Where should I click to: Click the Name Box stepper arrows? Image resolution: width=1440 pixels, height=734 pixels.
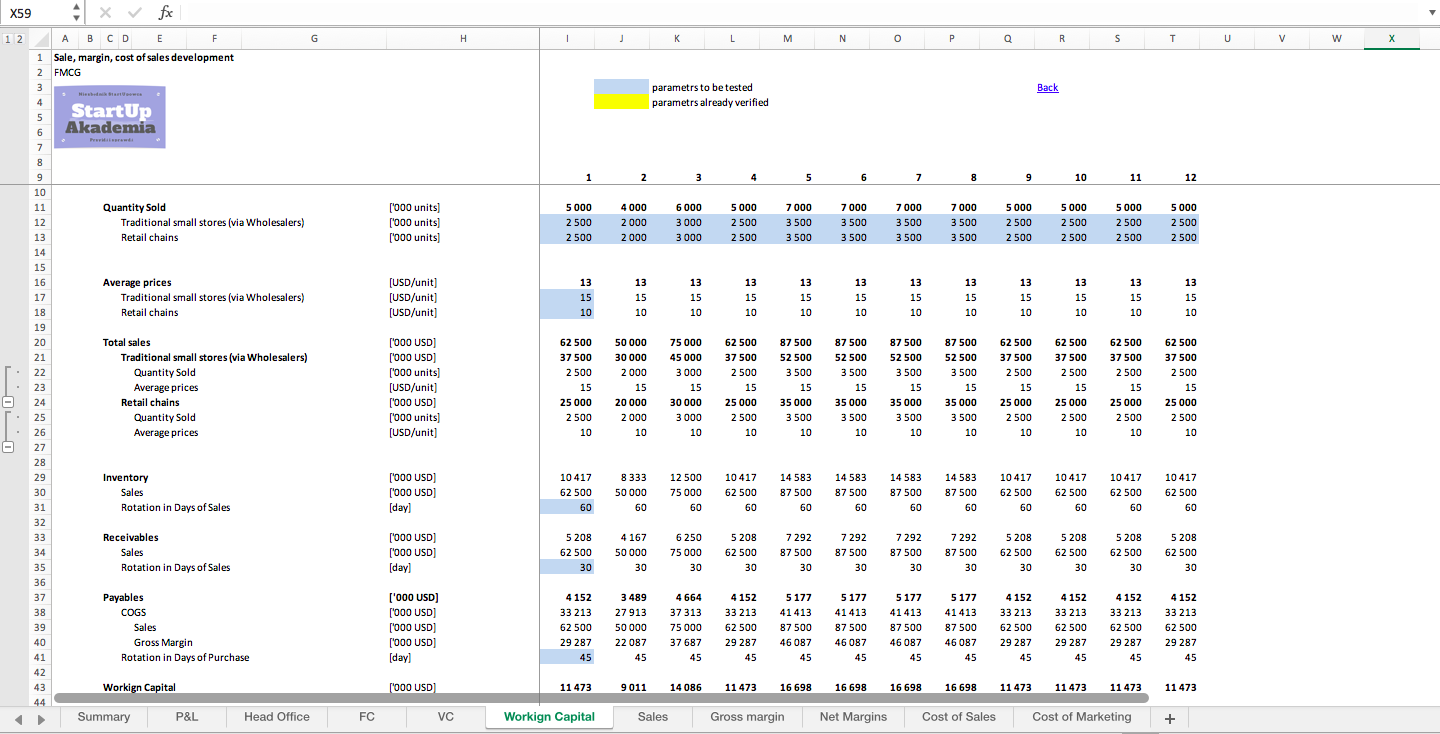[77, 12]
